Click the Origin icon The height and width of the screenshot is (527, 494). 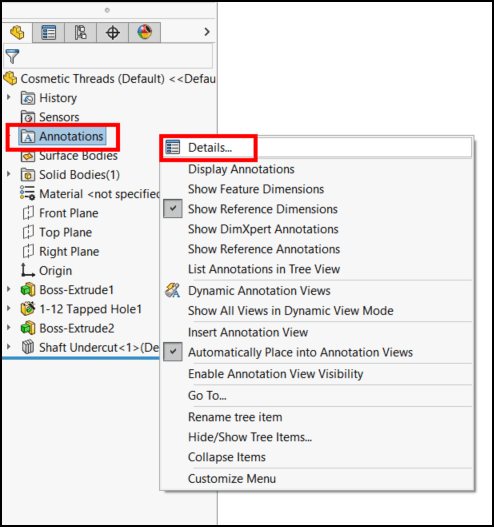click(28, 270)
